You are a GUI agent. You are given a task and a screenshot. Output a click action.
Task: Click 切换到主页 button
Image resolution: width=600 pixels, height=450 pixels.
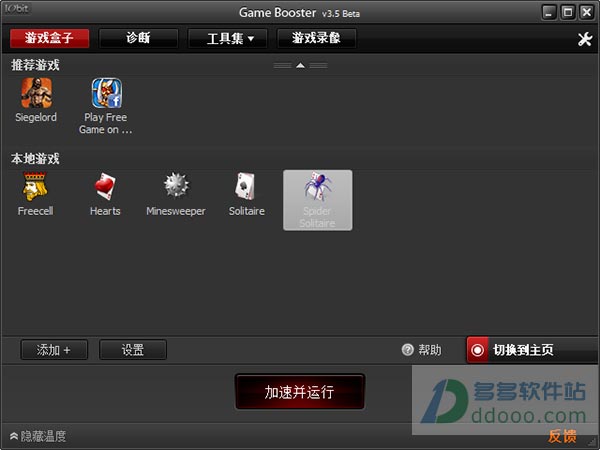[533, 350]
